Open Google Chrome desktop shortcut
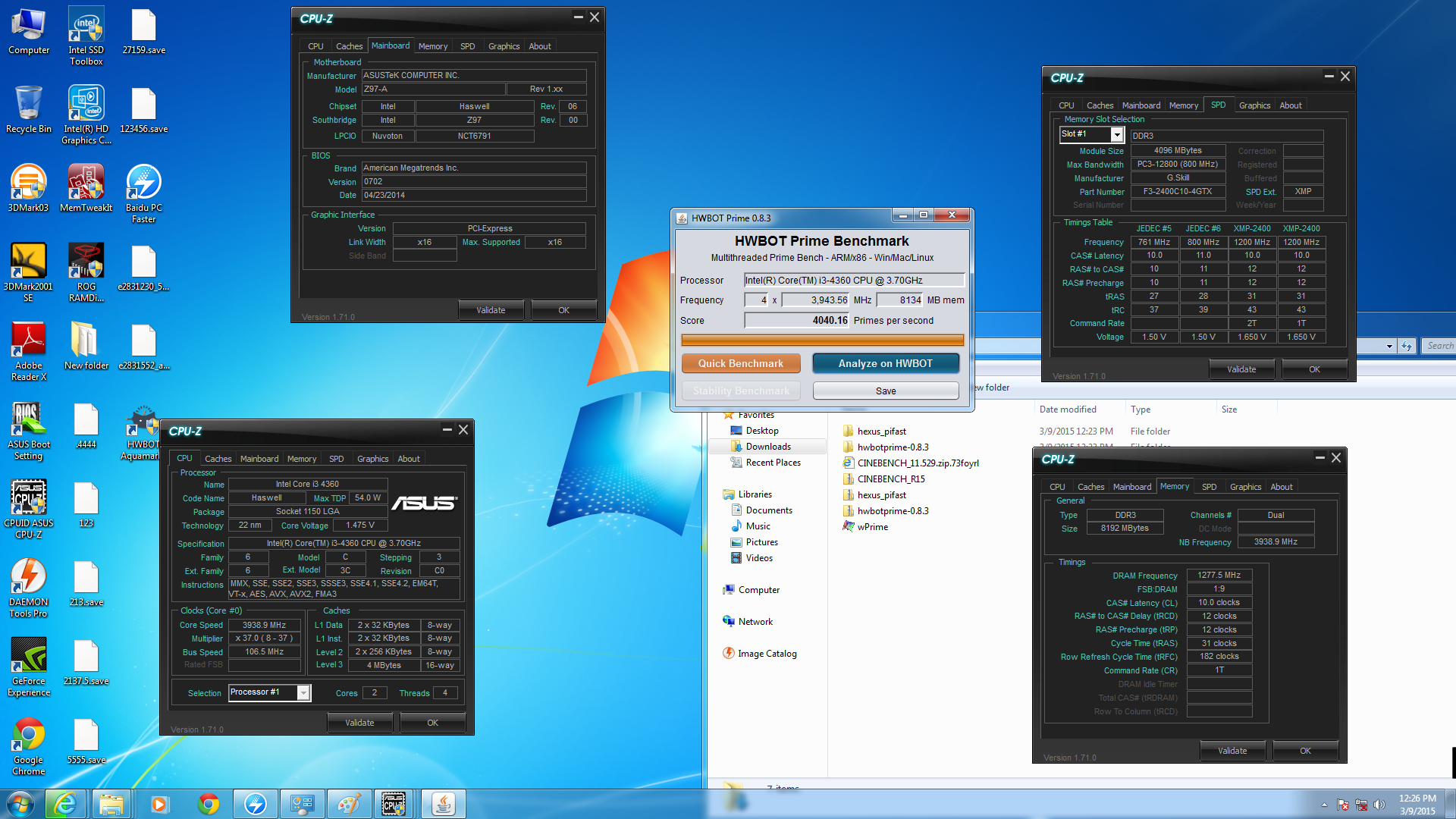1456x819 pixels. click(x=29, y=745)
